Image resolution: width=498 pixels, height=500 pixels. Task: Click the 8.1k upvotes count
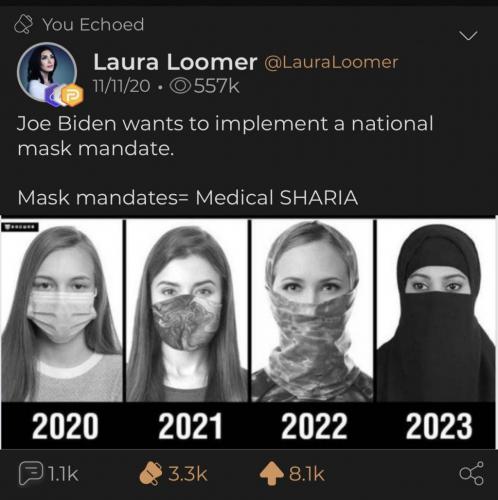point(306,474)
